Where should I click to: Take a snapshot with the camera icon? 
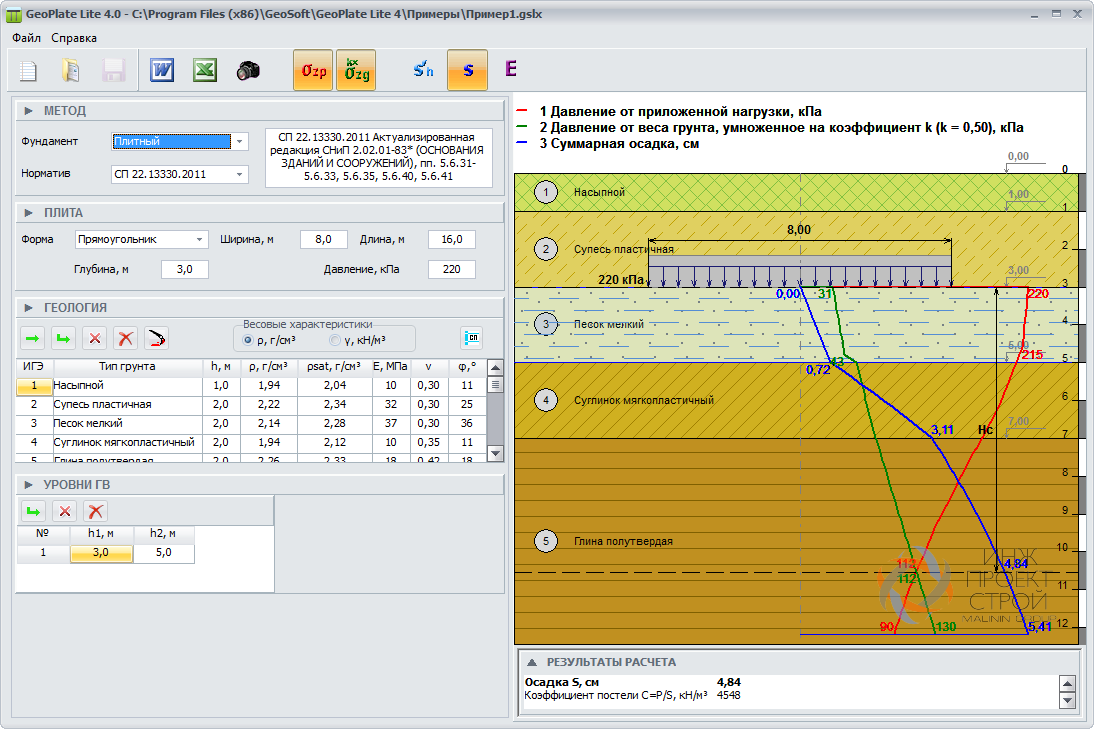(248, 70)
